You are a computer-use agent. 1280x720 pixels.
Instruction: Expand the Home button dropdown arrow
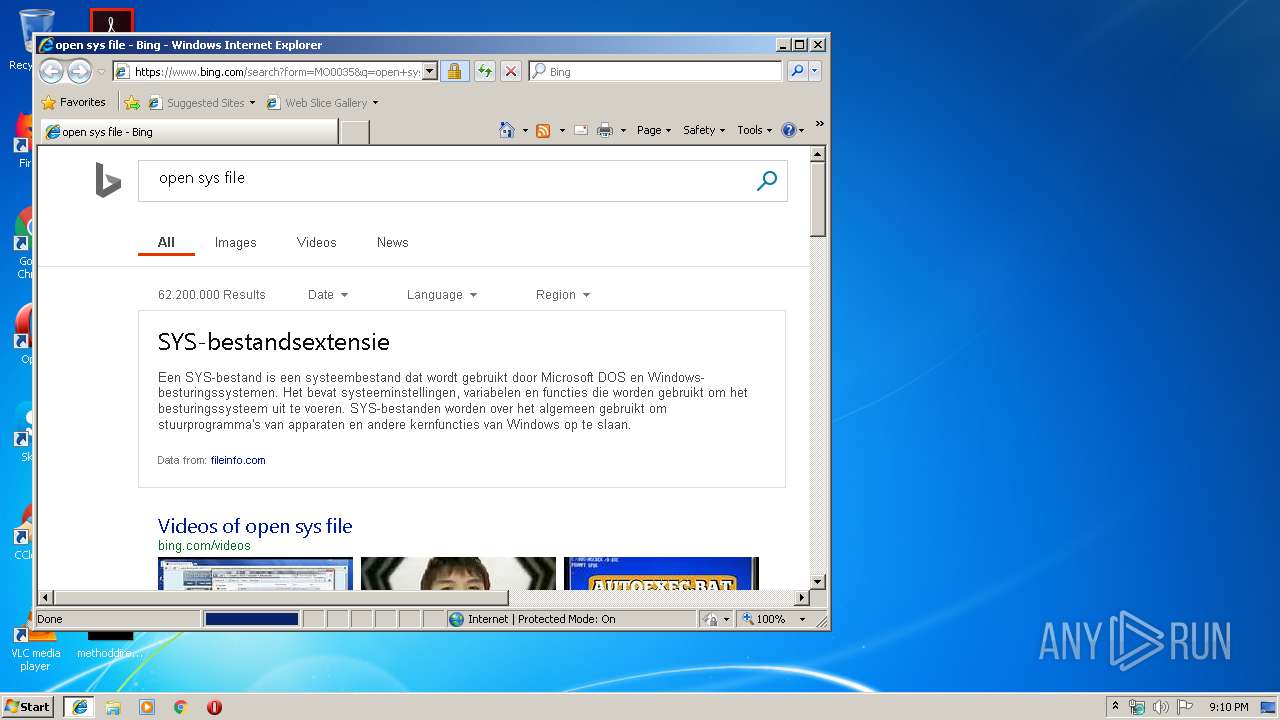pyautogui.click(x=525, y=130)
